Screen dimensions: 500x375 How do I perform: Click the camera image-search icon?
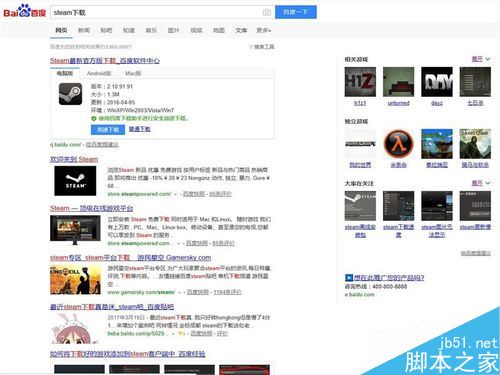pyautogui.click(x=266, y=12)
